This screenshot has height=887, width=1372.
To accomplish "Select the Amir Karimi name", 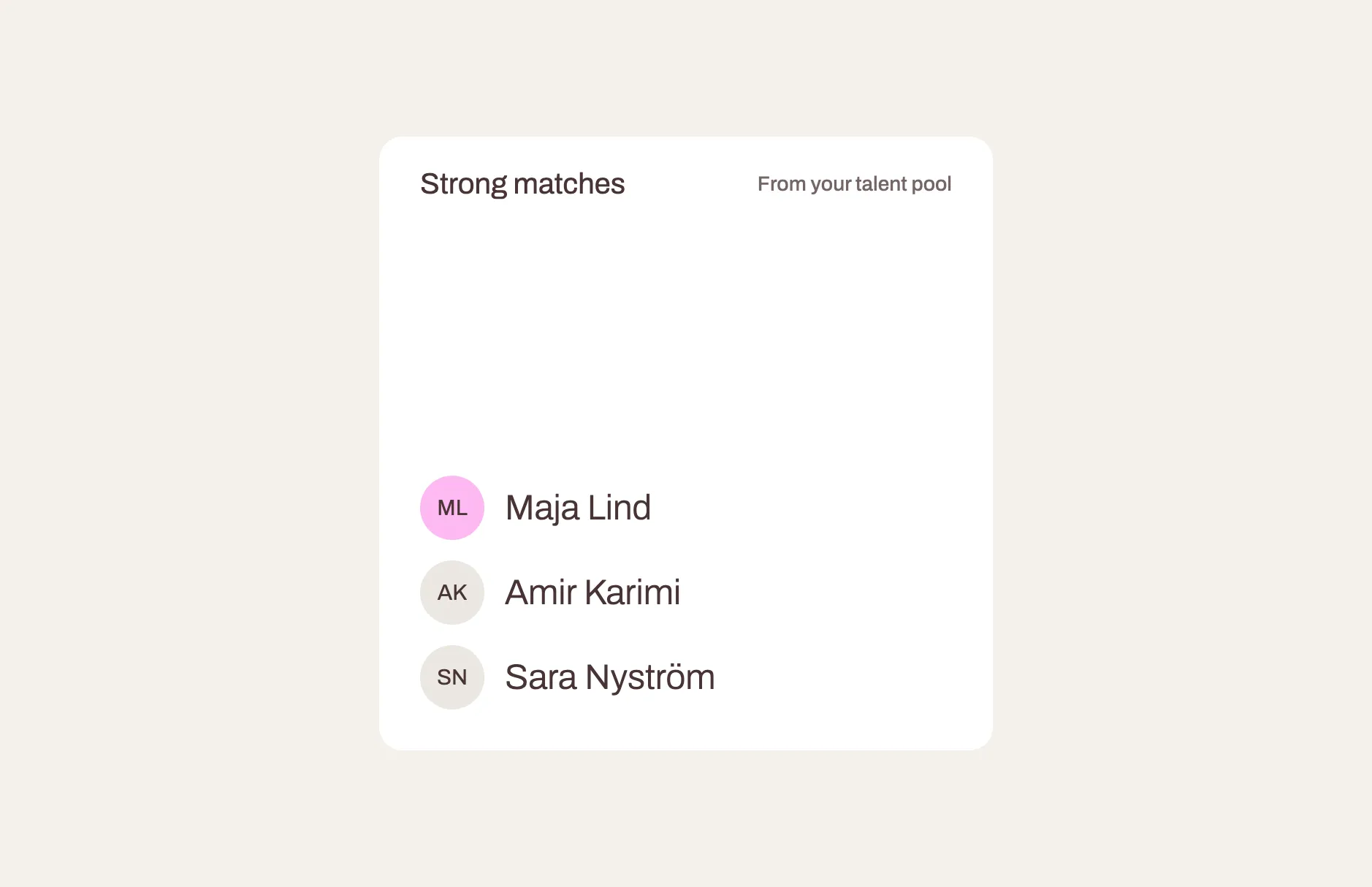I will (592, 593).
